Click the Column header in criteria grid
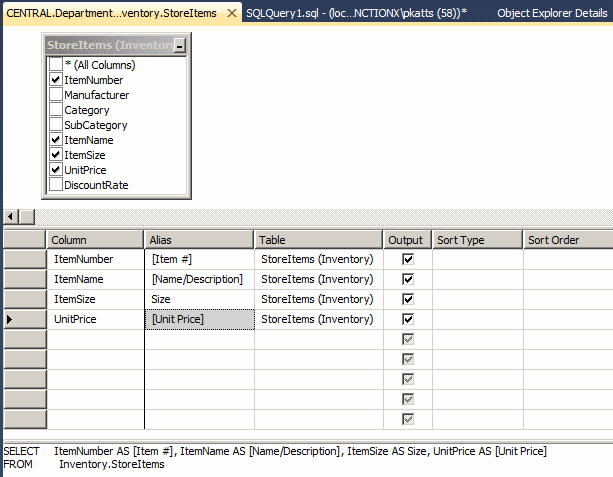This screenshot has width=613, height=477. coord(95,240)
